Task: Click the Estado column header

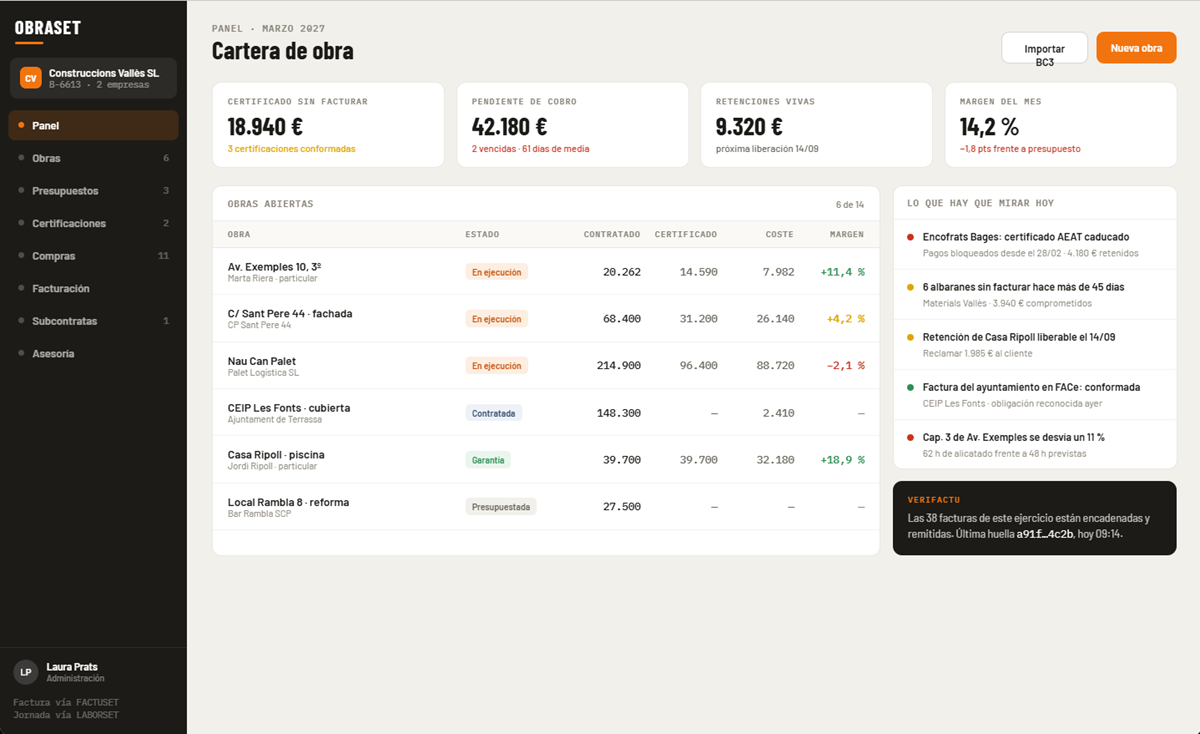Action: click(x=482, y=235)
